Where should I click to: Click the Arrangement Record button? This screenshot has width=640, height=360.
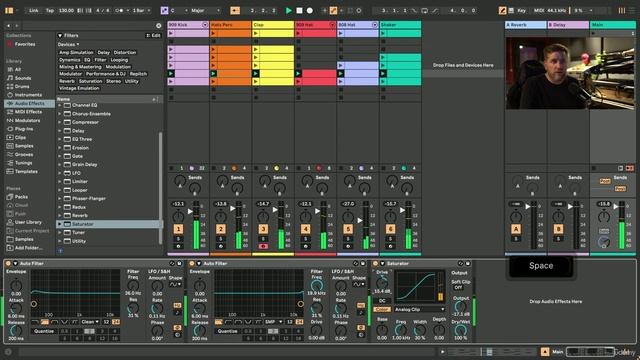[310, 11]
